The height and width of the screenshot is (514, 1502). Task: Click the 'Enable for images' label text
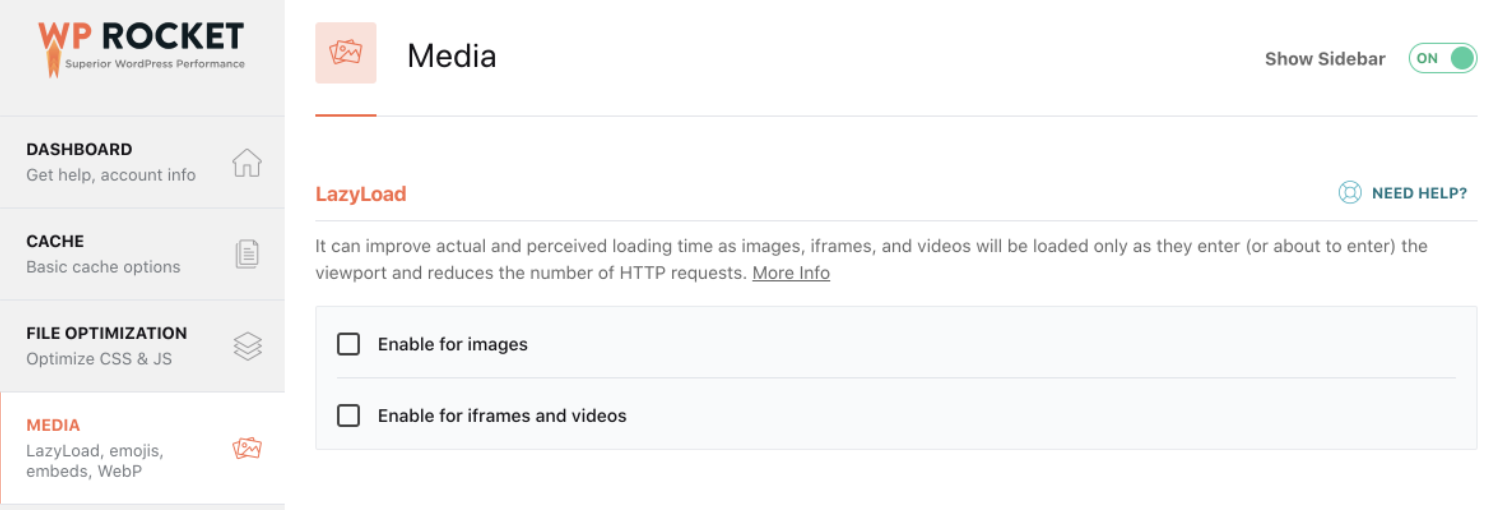tap(452, 344)
